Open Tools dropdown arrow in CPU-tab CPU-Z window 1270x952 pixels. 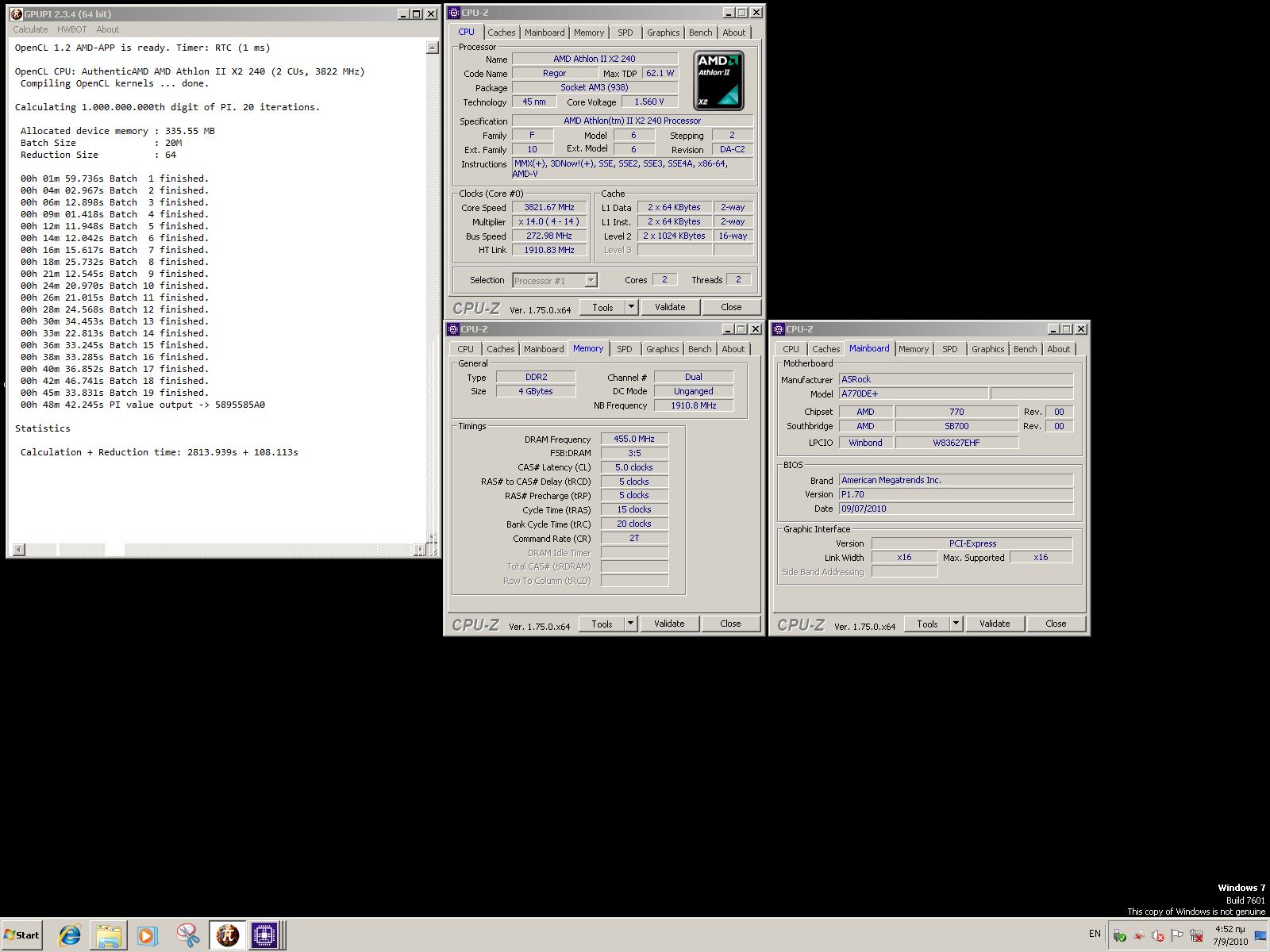[631, 307]
